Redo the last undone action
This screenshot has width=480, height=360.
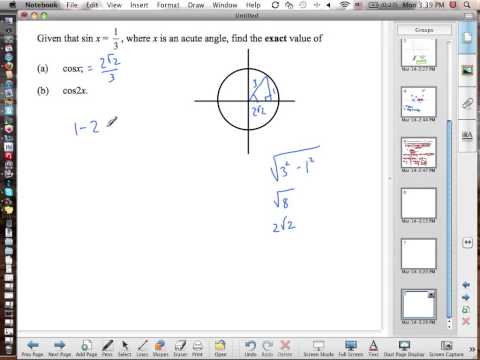[x=267, y=348]
